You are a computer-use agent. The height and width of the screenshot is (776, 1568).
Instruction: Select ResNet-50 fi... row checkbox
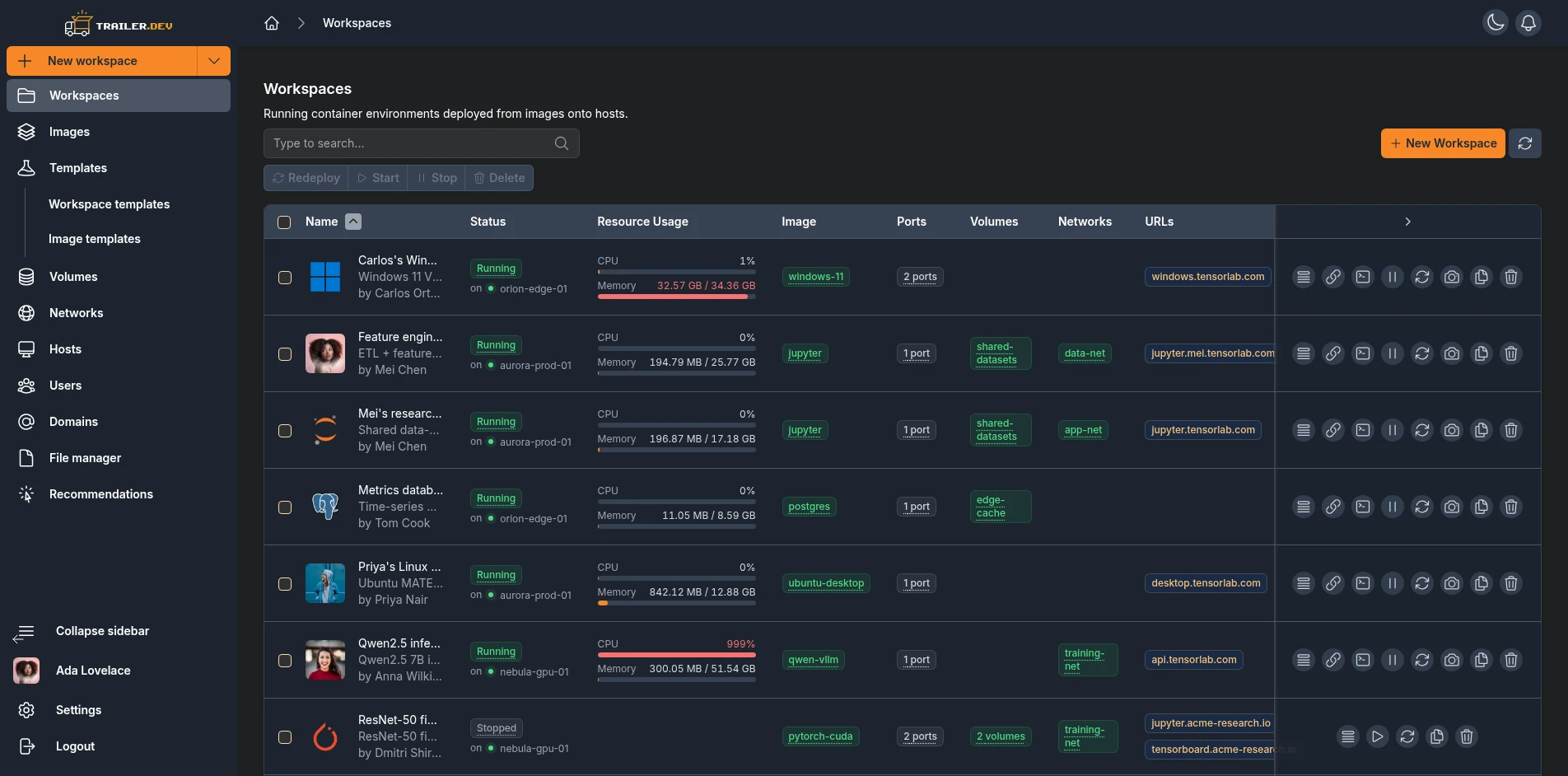click(285, 737)
